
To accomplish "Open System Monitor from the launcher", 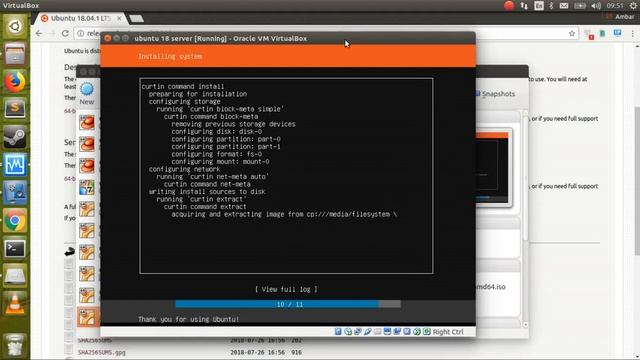I will [x=15, y=165].
